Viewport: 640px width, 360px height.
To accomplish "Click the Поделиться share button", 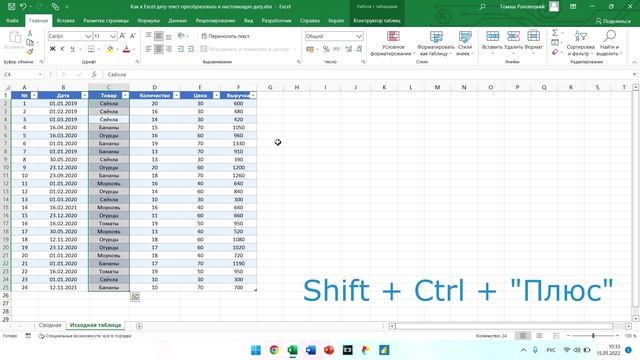I will [613, 21].
